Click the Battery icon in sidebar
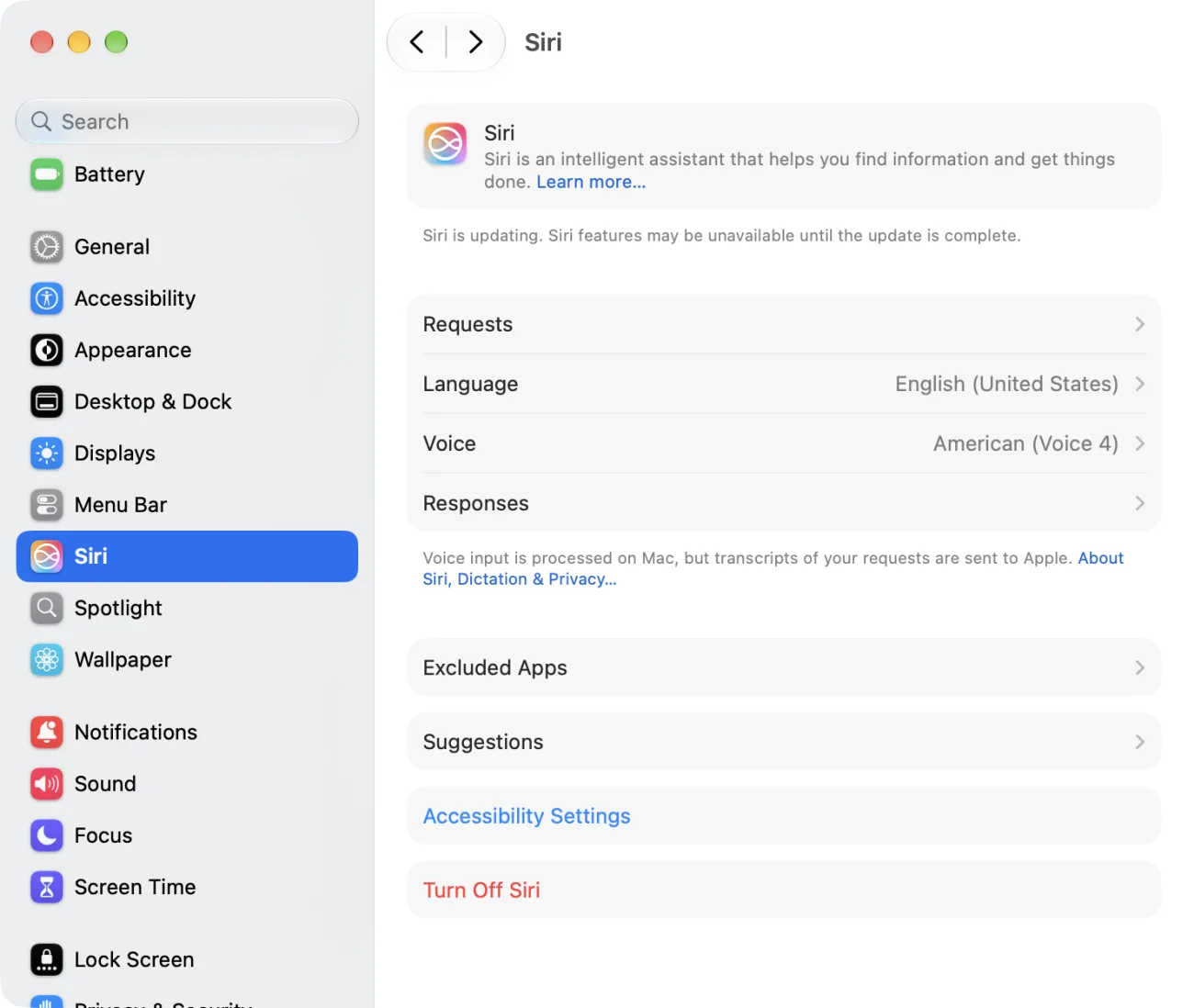The height and width of the screenshot is (1008, 1194). pyautogui.click(x=47, y=174)
